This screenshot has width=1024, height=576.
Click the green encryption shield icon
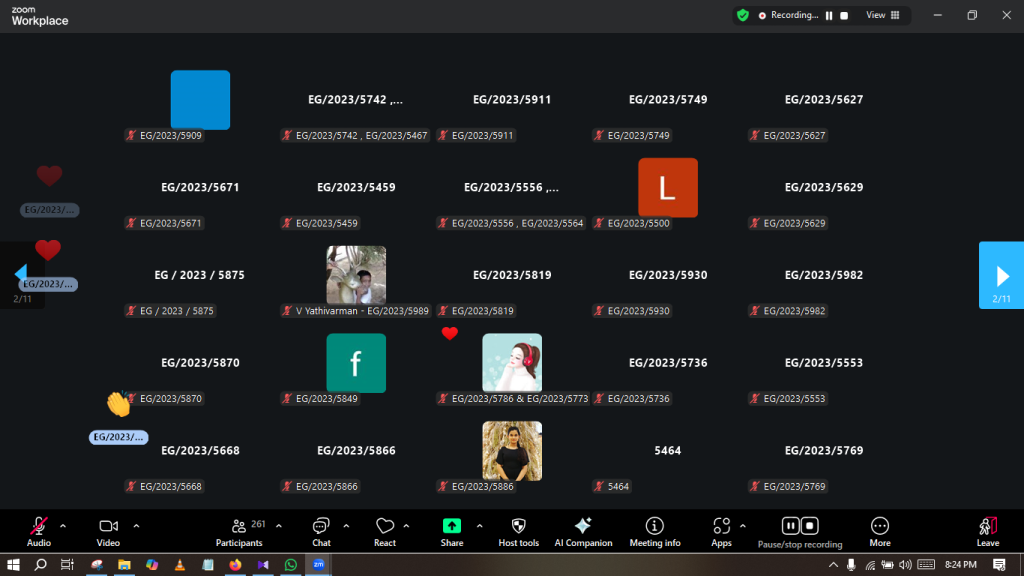(x=742, y=15)
